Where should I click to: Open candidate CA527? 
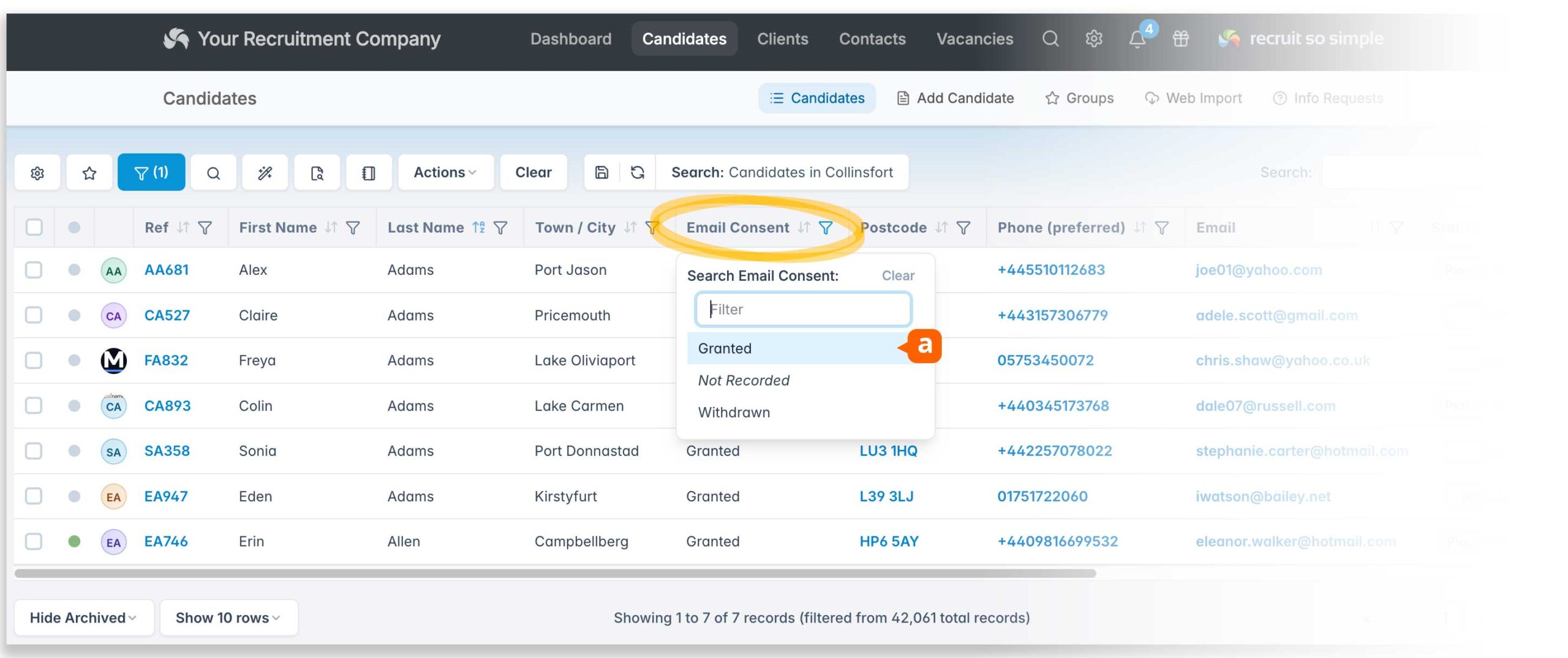[x=167, y=315]
